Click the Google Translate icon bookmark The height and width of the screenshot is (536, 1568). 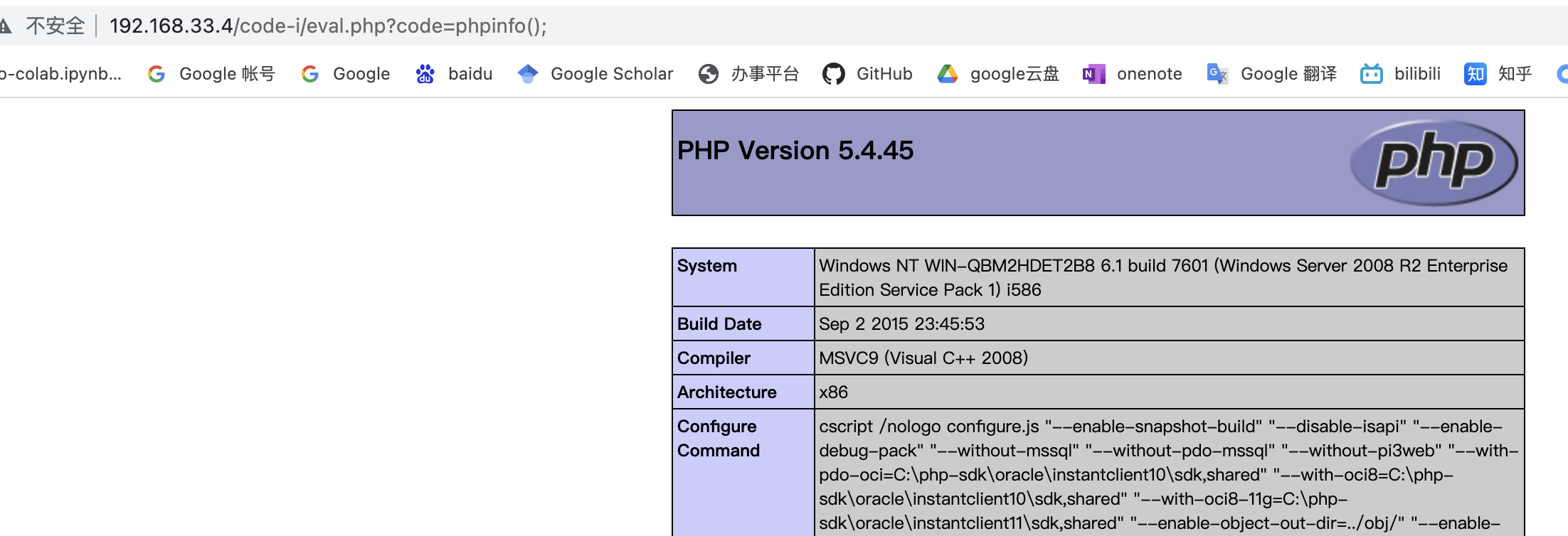point(1217,74)
